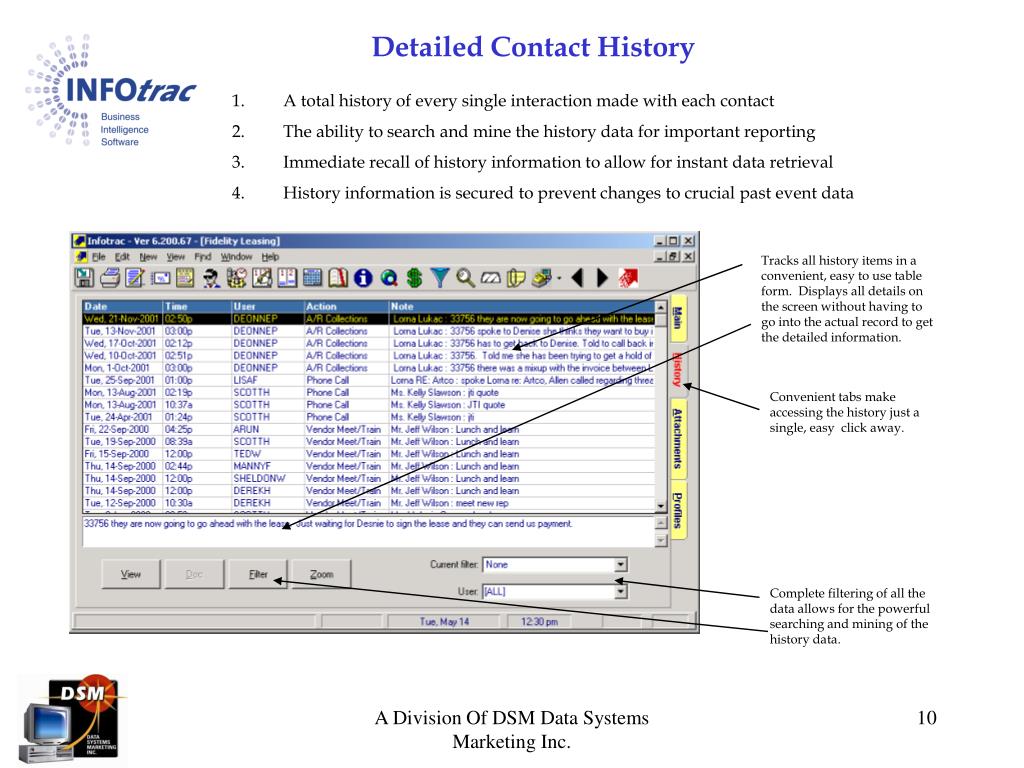
Task: Click history table scrollbar up arrow
Action: click(x=661, y=307)
